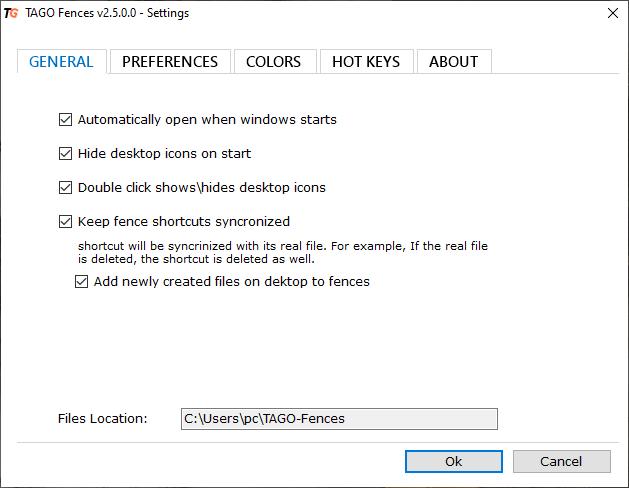Click the Files Location path field
Image resolution: width=629 pixels, height=488 pixels.
[x=339, y=419]
